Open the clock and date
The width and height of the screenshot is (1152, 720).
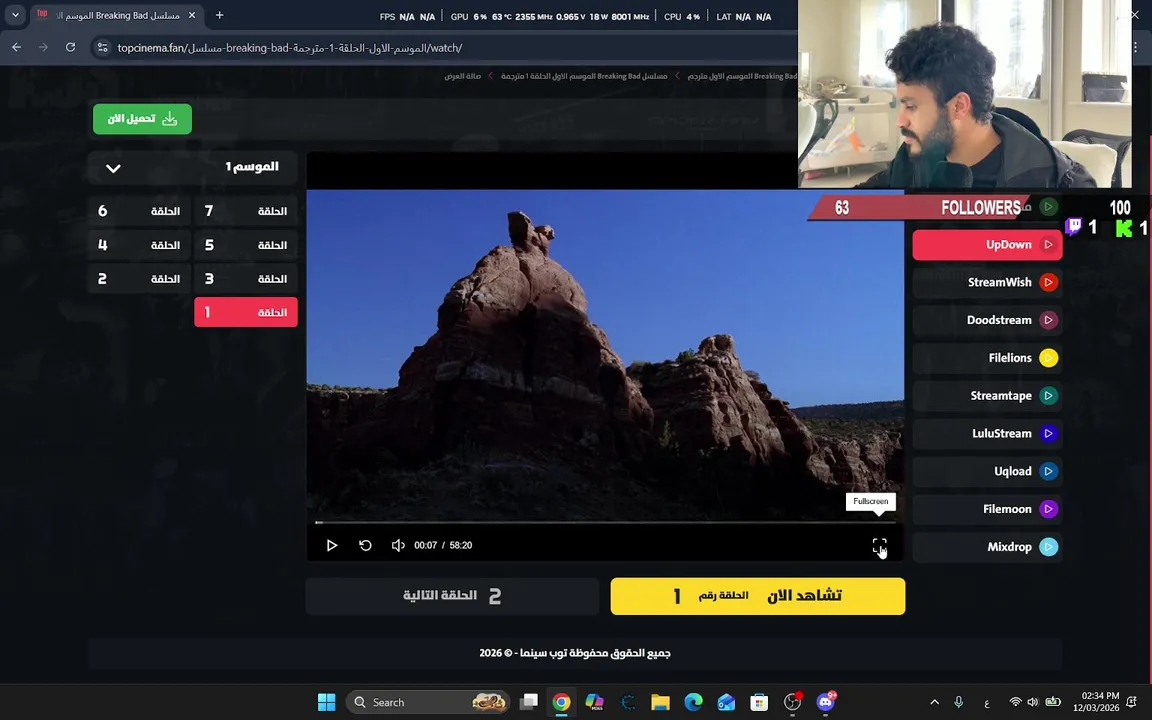click(x=1096, y=702)
